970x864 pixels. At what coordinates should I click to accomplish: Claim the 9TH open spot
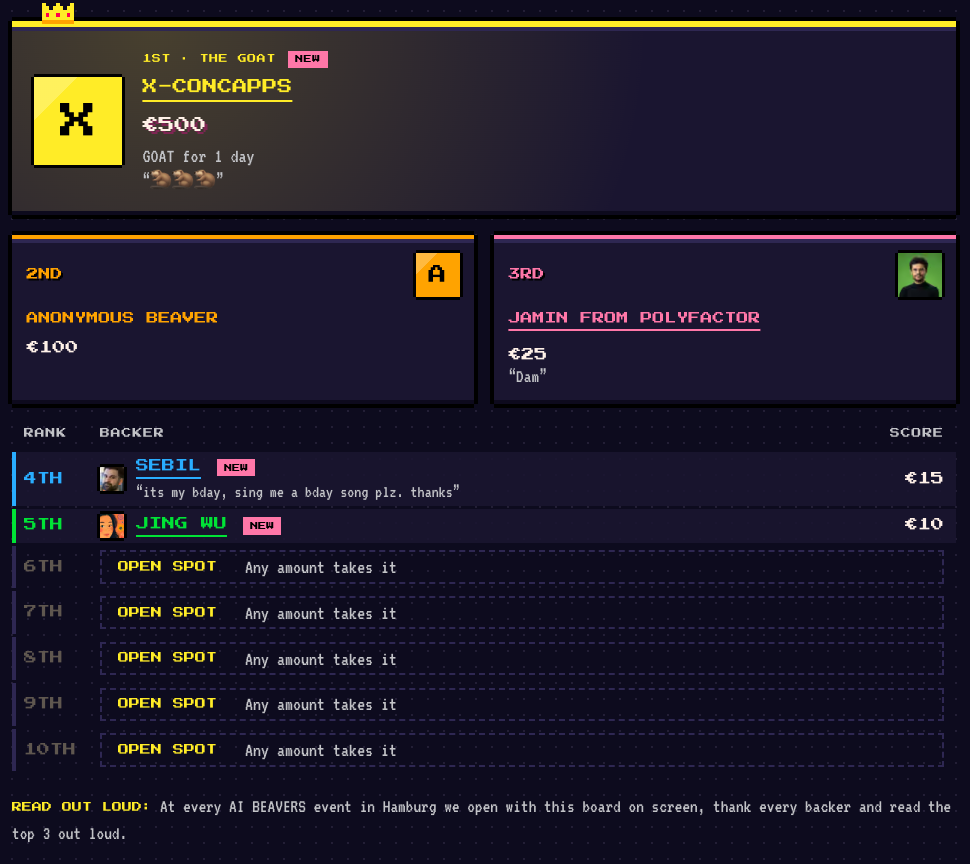click(x=521, y=704)
